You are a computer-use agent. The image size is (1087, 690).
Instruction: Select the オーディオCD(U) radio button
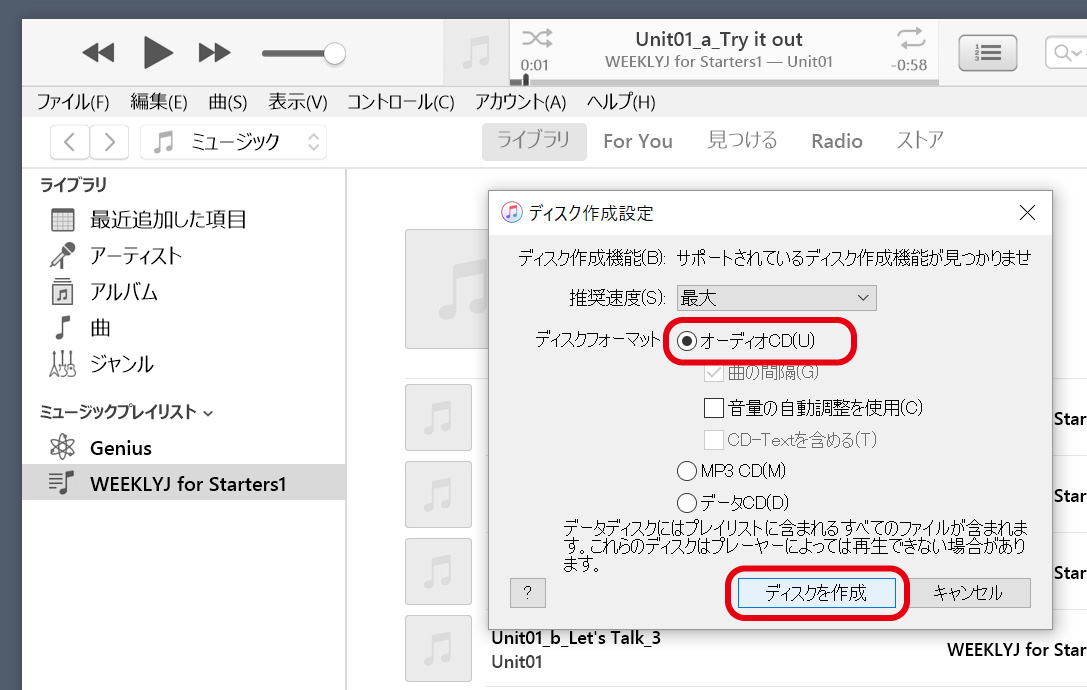point(686,341)
